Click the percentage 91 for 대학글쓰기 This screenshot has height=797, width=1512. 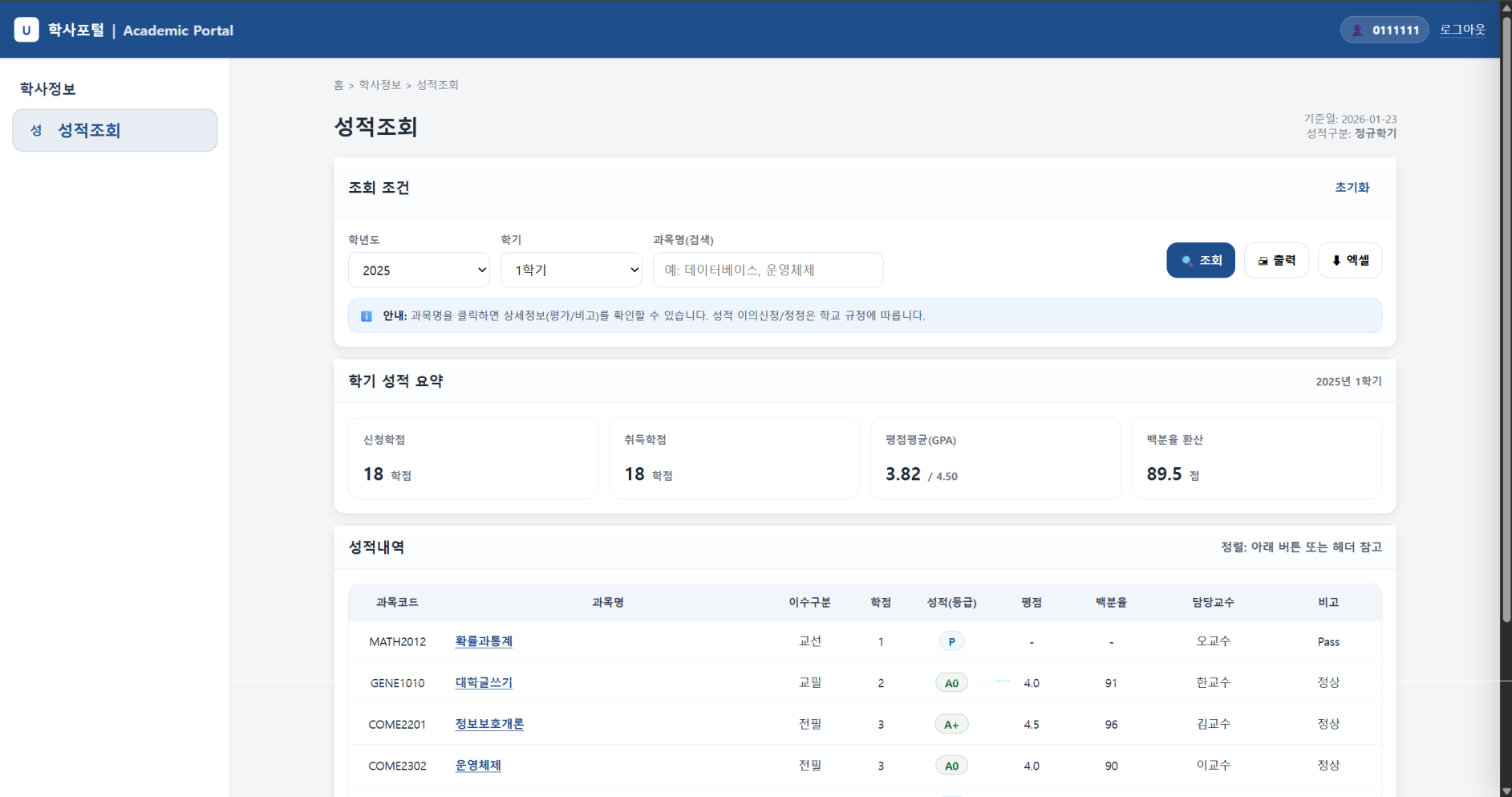(1111, 683)
